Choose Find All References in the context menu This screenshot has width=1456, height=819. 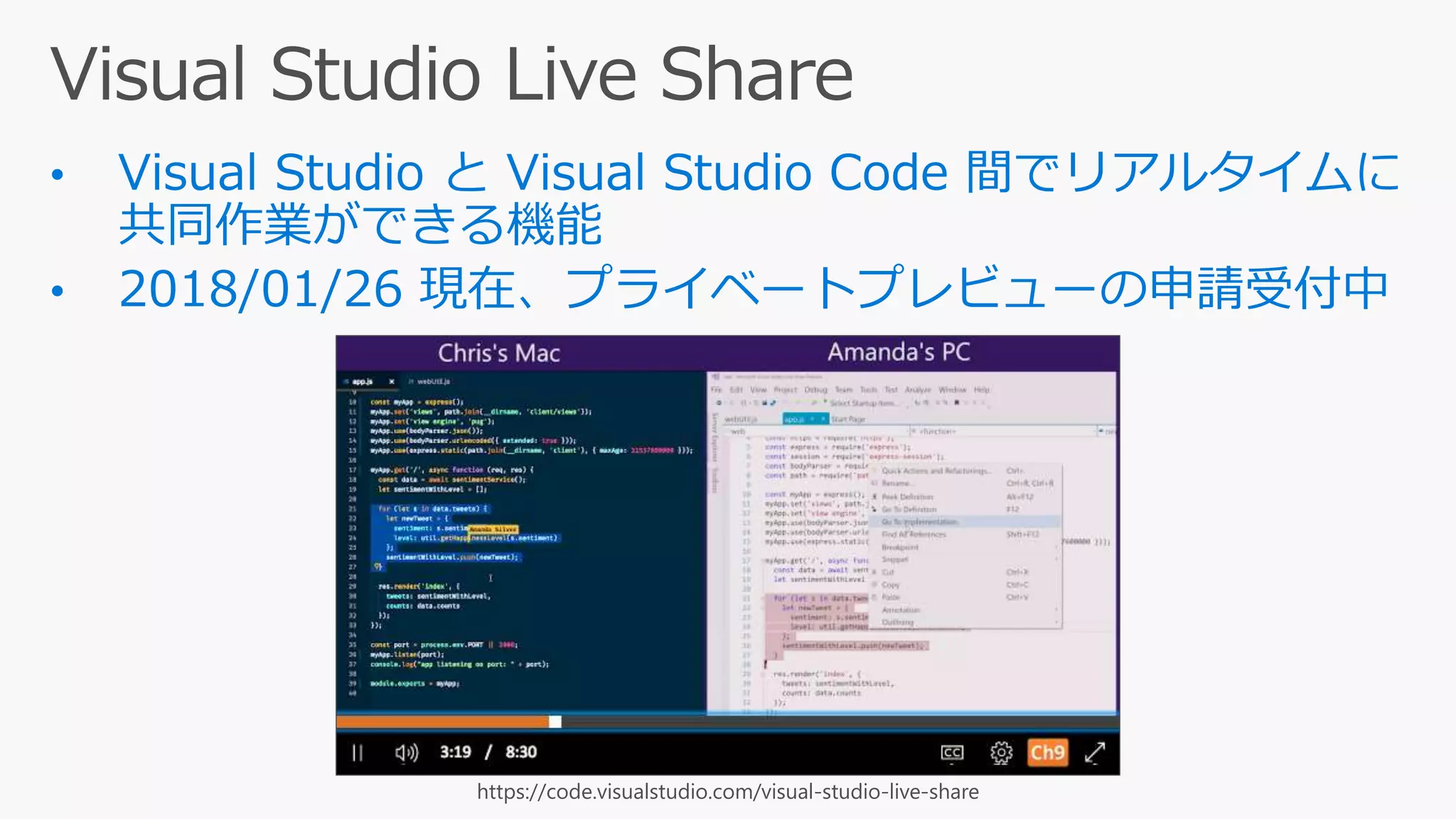pyautogui.click(x=965, y=535)
